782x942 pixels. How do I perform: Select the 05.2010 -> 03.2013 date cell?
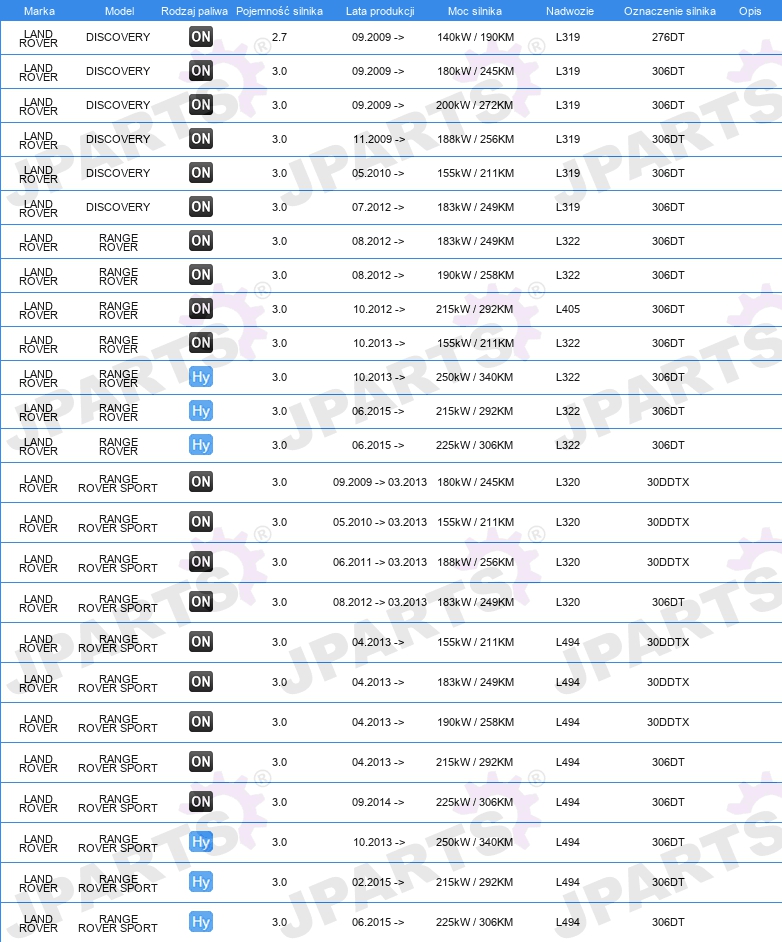tap(380, 521)
